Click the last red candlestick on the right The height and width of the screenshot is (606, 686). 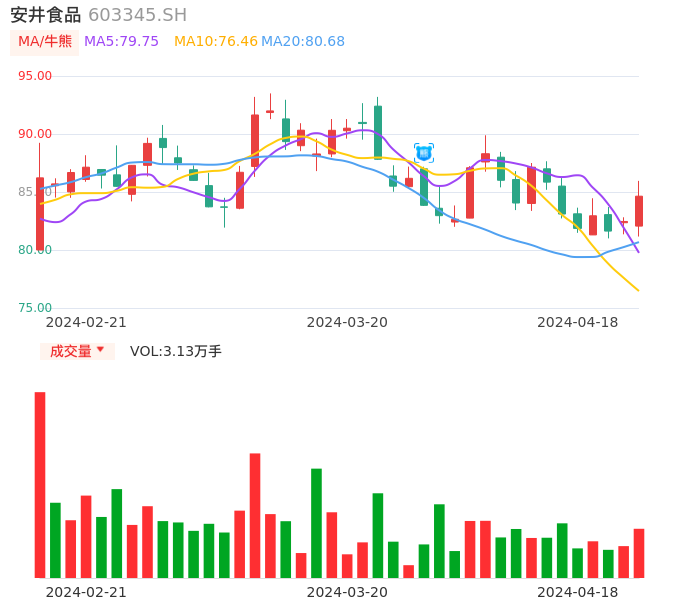click(x=639, y=211)
